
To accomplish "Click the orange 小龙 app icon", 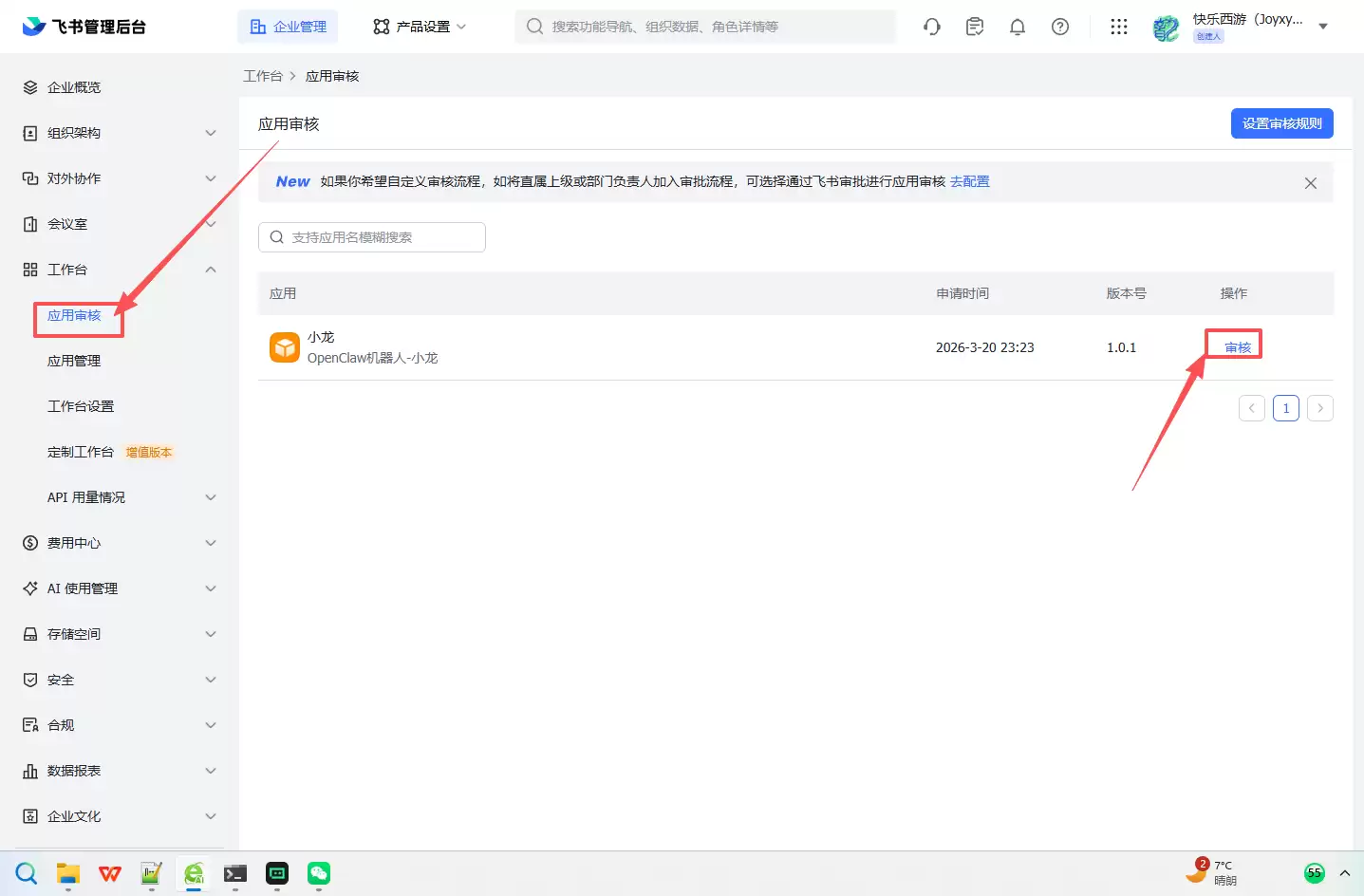I will click(285, 347).
